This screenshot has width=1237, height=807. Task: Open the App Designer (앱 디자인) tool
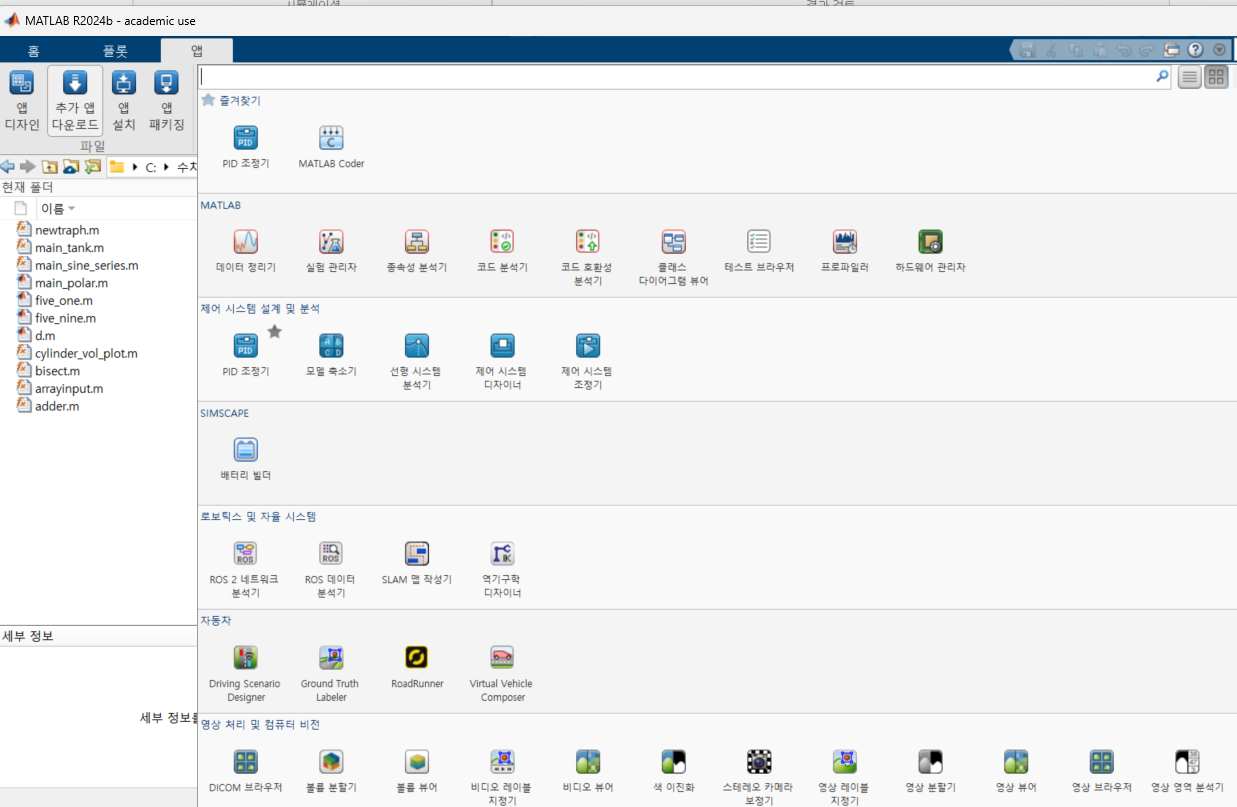22,101
